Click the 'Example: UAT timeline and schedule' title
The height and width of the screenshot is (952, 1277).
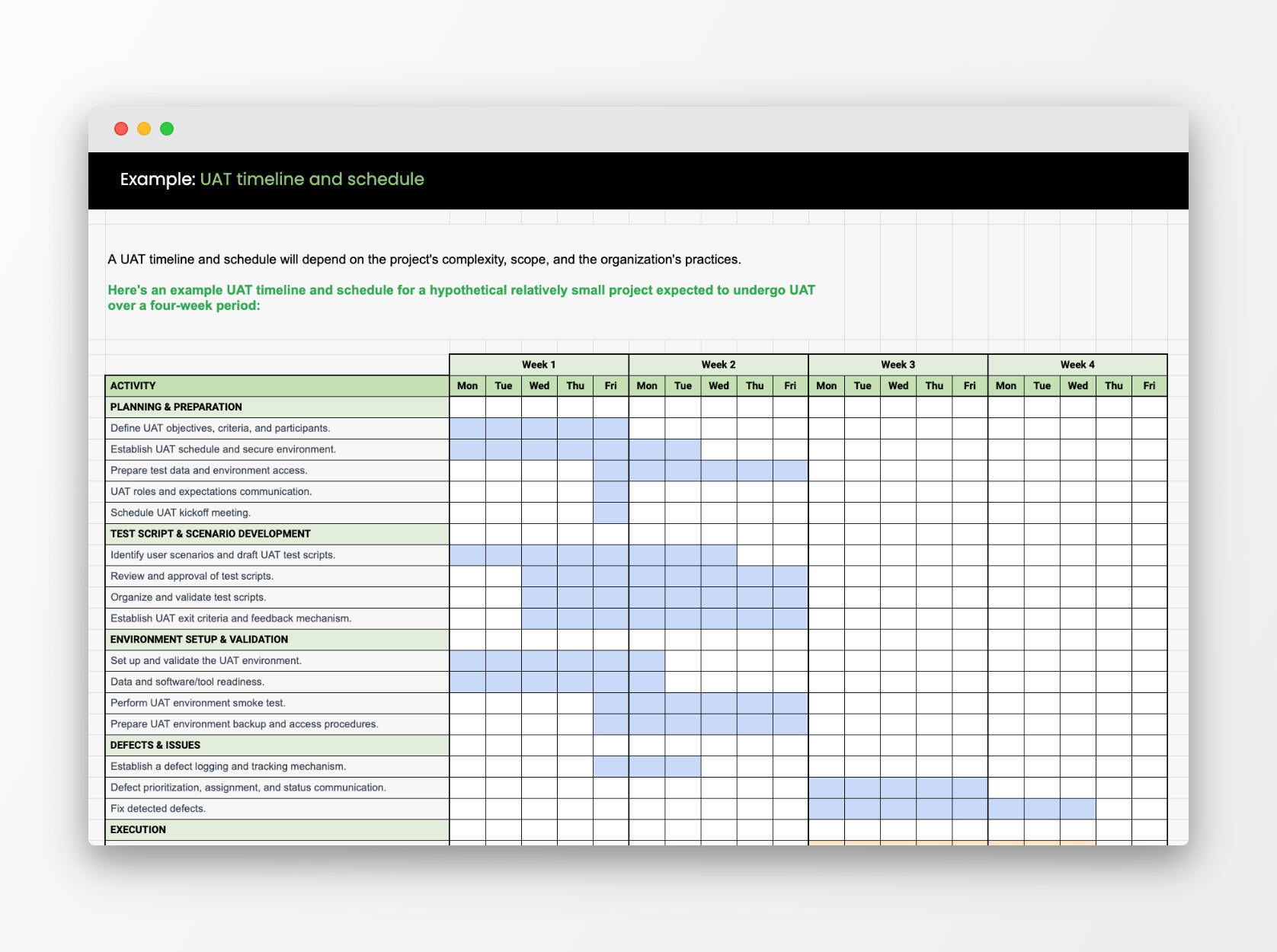[x=272, y=180]
